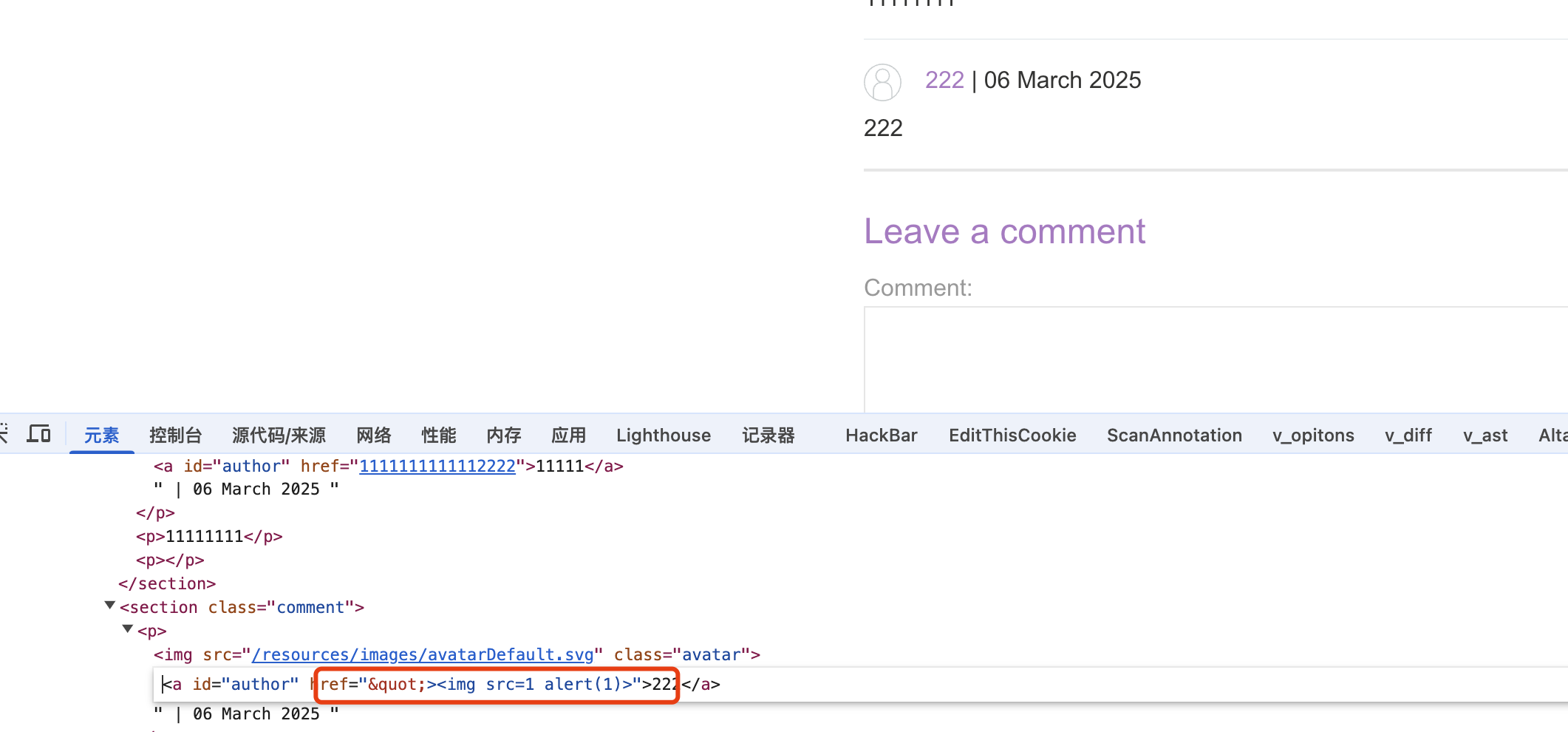
Task: Open the 源代码/来源 tab
Action: (279, 436)
